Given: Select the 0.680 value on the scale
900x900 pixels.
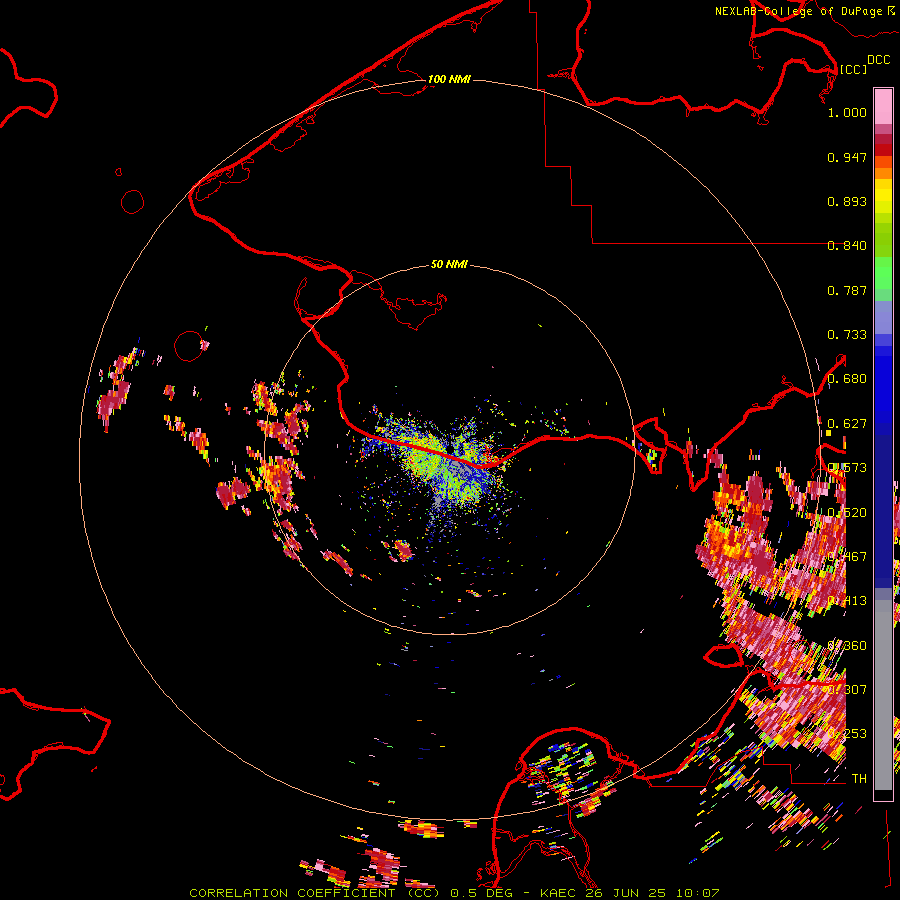Looking at the screenshot, I should pos(847,379).
